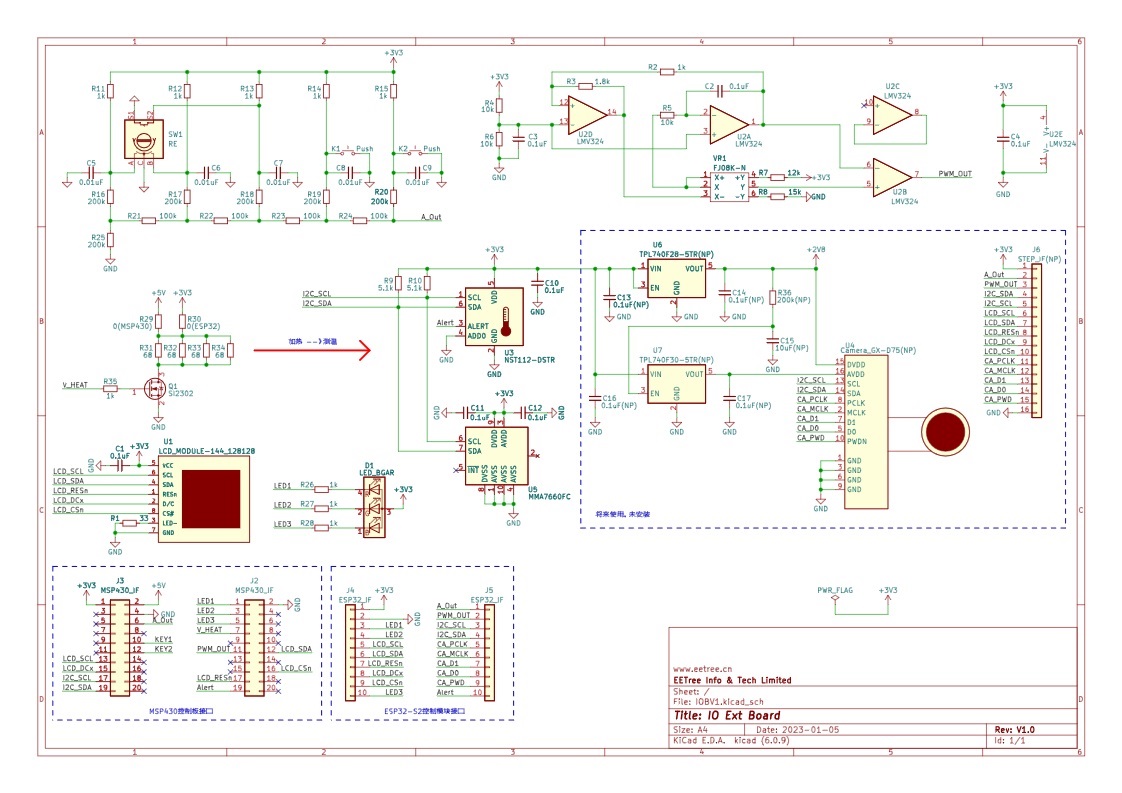The width and height of the screenshot is (1122, 793).
Task: Click the U2D LMV324 op-amp triangle
Action: [x=587, y=114]
